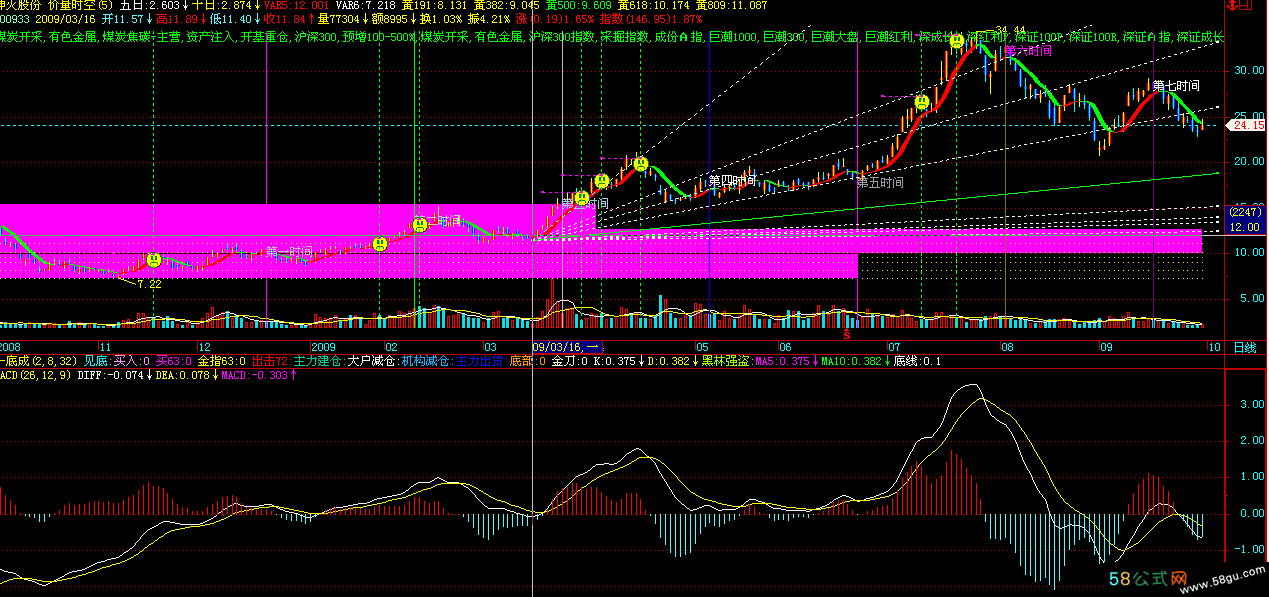Screen dimensions: 1269x597
Task: Click the 开11.57 opening price
Action: tap(123, 19)
